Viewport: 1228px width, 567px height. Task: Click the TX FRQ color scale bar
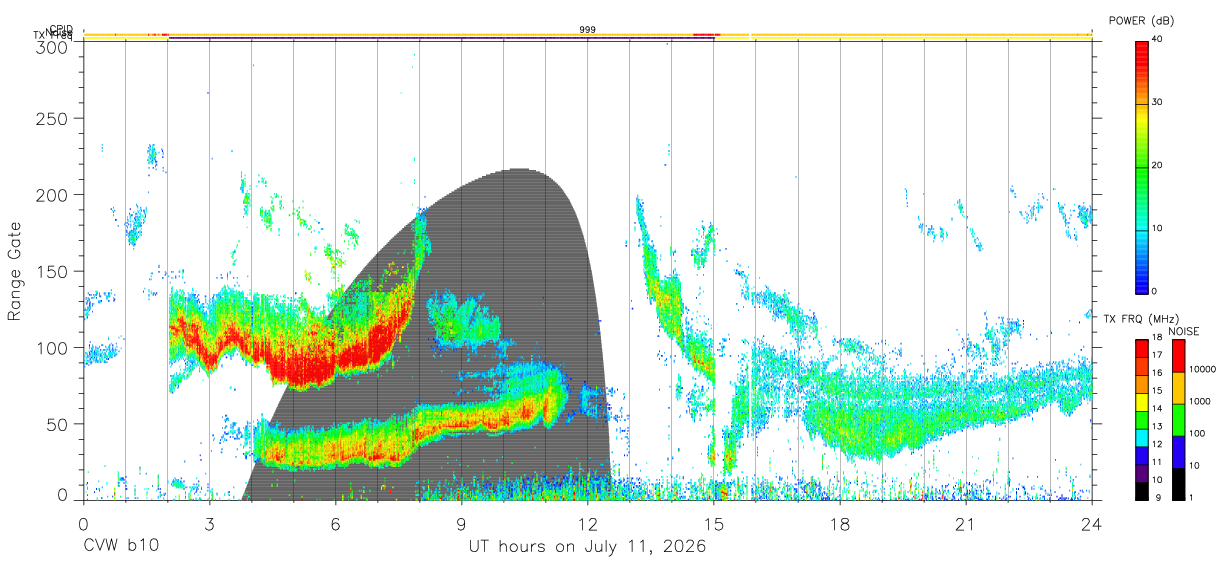coord(1142,419)
